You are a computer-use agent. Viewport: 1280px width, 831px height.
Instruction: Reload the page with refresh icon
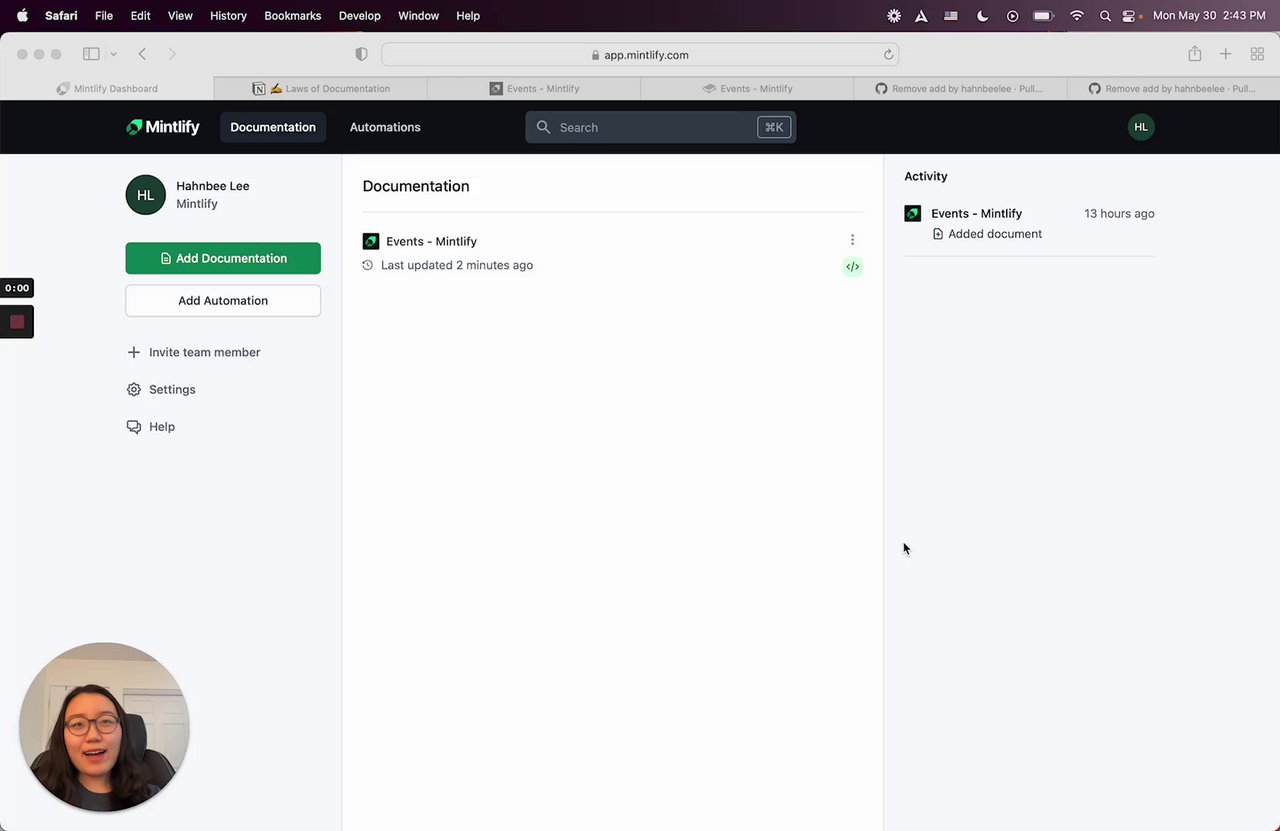pos(888,55)
